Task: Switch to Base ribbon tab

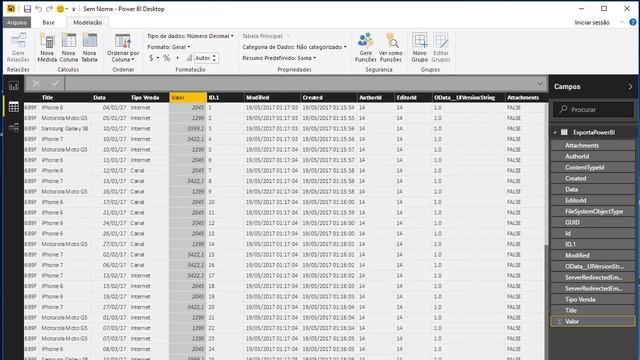Action: coord(49,22)
